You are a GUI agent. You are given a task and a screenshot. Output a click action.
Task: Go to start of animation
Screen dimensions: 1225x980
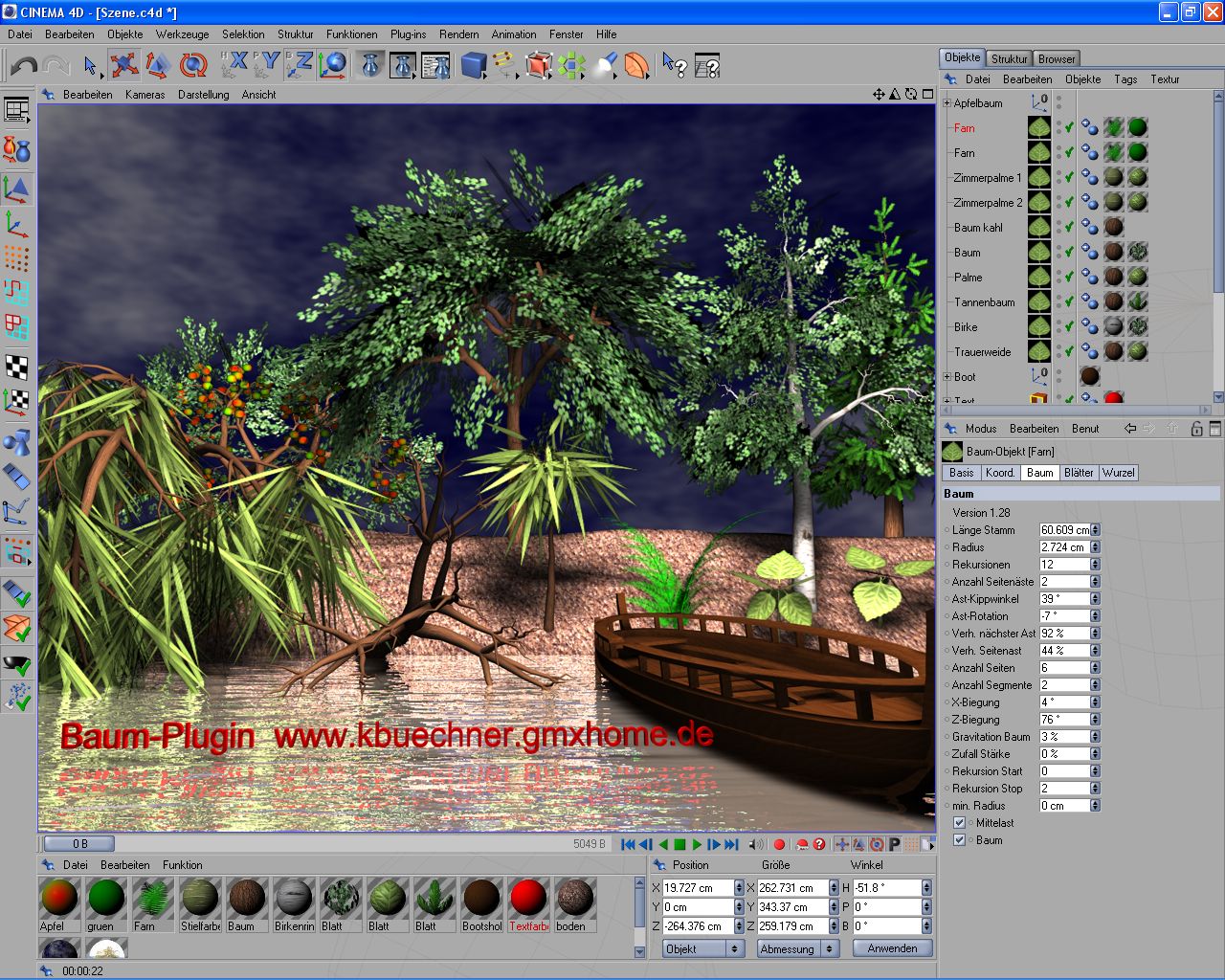(628, 844)
